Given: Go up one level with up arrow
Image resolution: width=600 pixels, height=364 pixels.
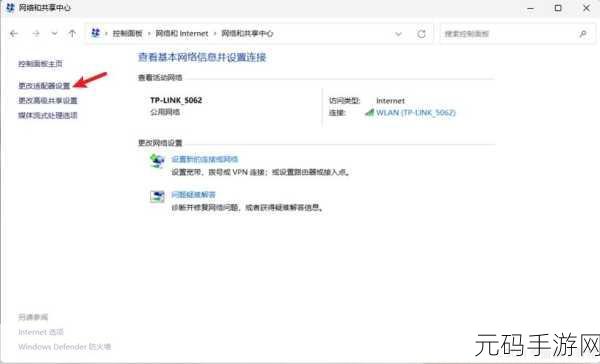Looking at the screenshot, I should [x=72, y=34].
